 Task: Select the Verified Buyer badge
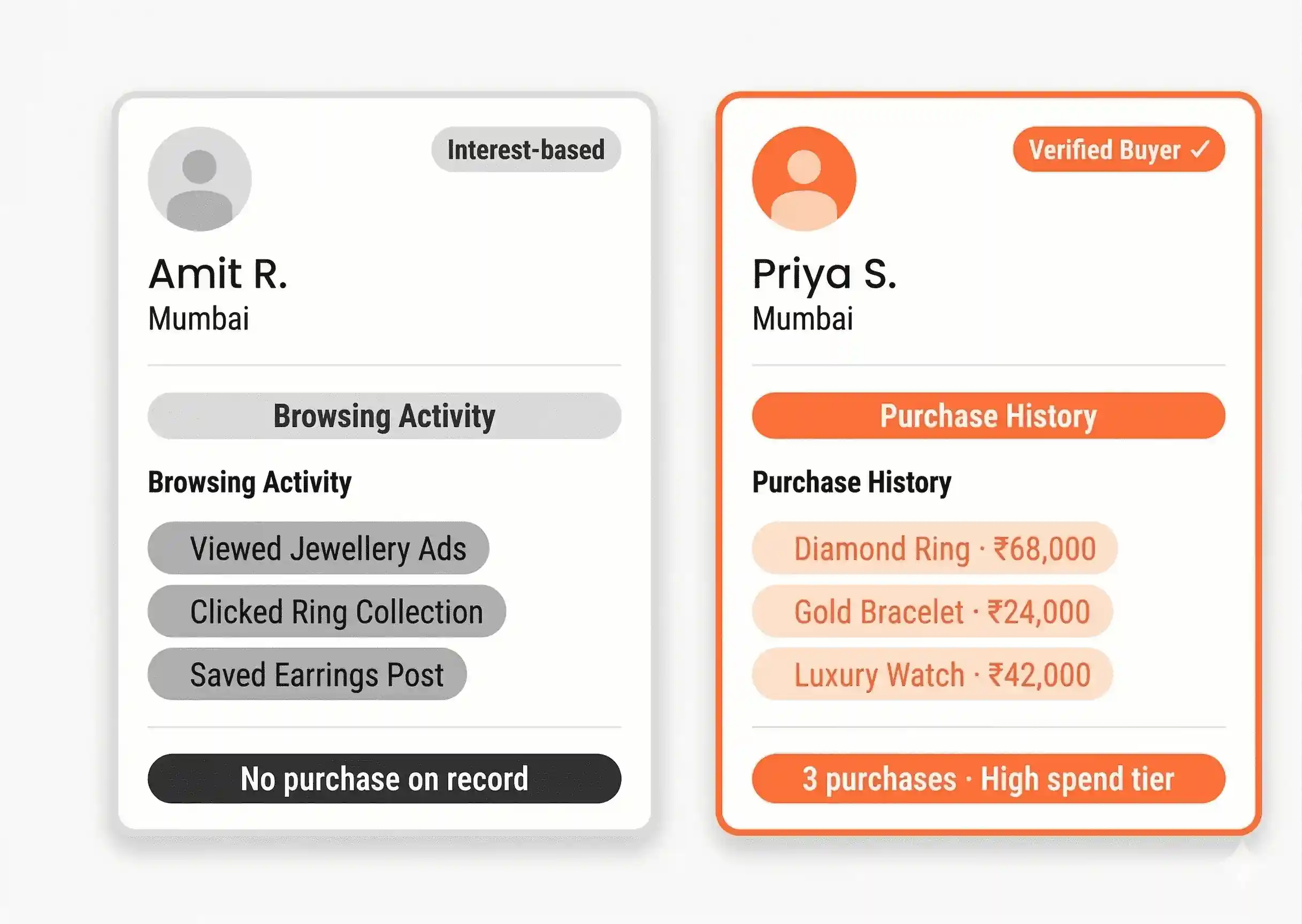(1118, 150)
